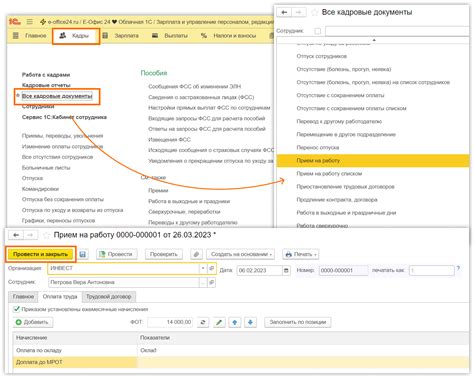The image size is (474, 378).
Task: Add Прием на работу to favorites
Action: point(46,235)
